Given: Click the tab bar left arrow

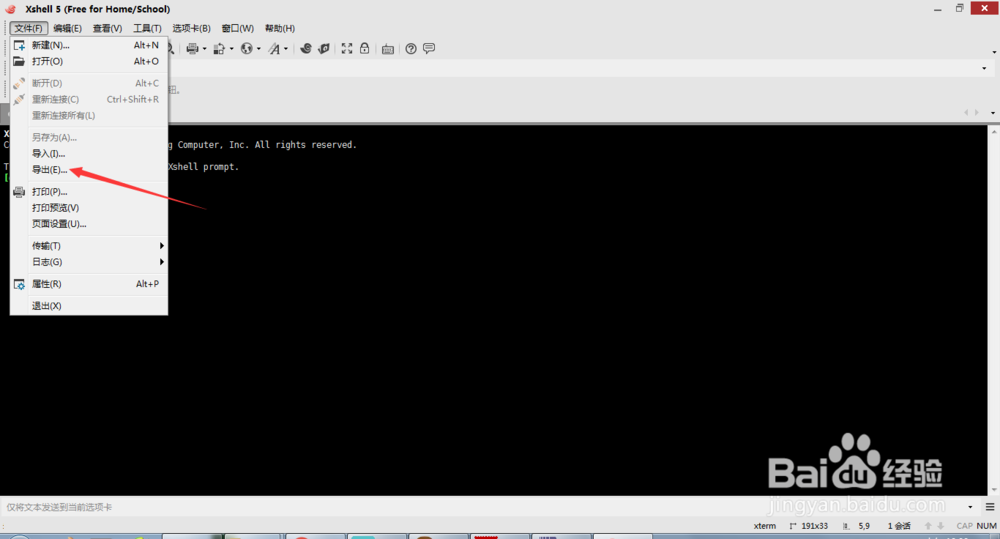Looking at the screenshot, I should [x=966, y=112].
